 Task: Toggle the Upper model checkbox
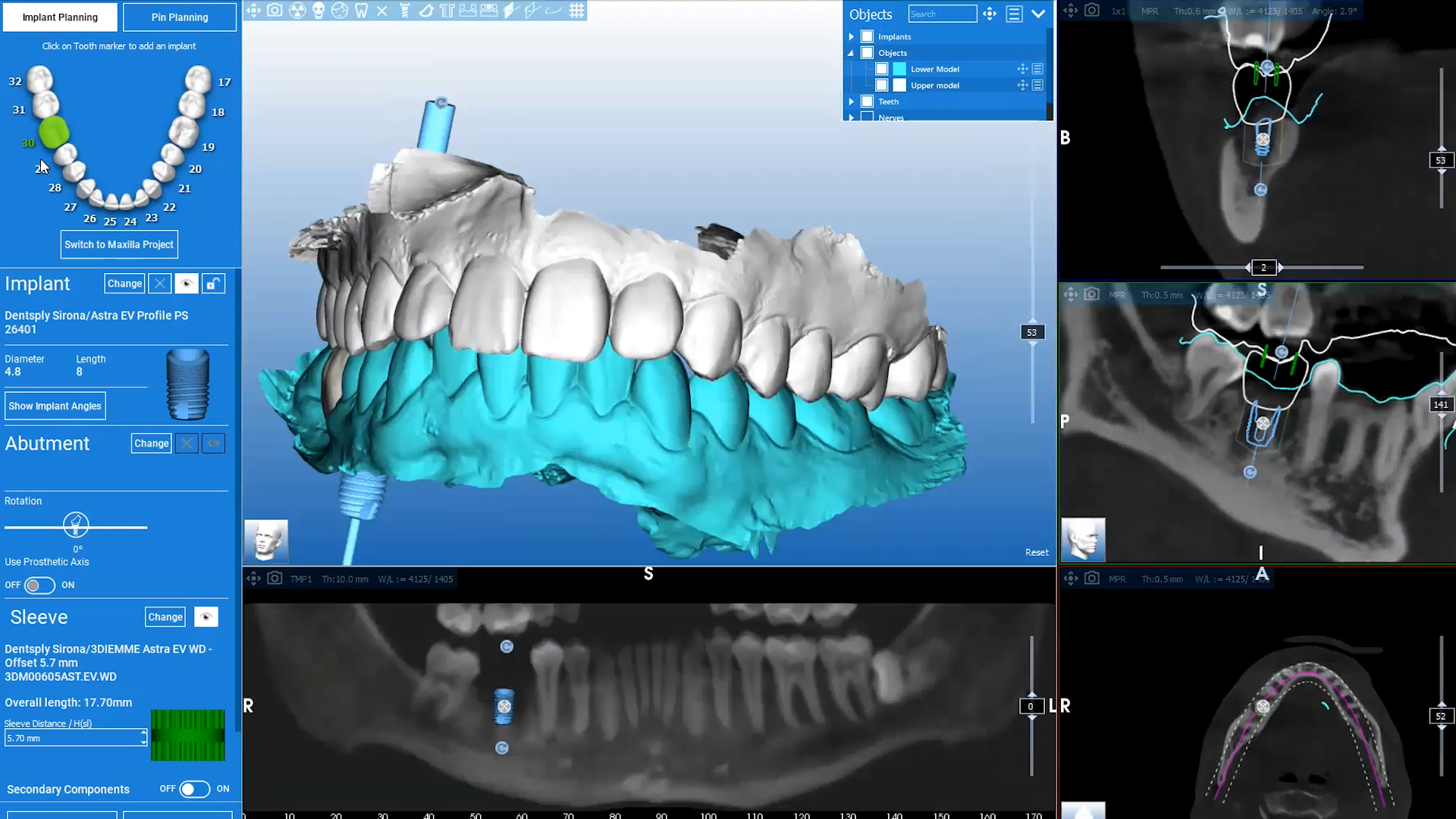click(882, 86)
